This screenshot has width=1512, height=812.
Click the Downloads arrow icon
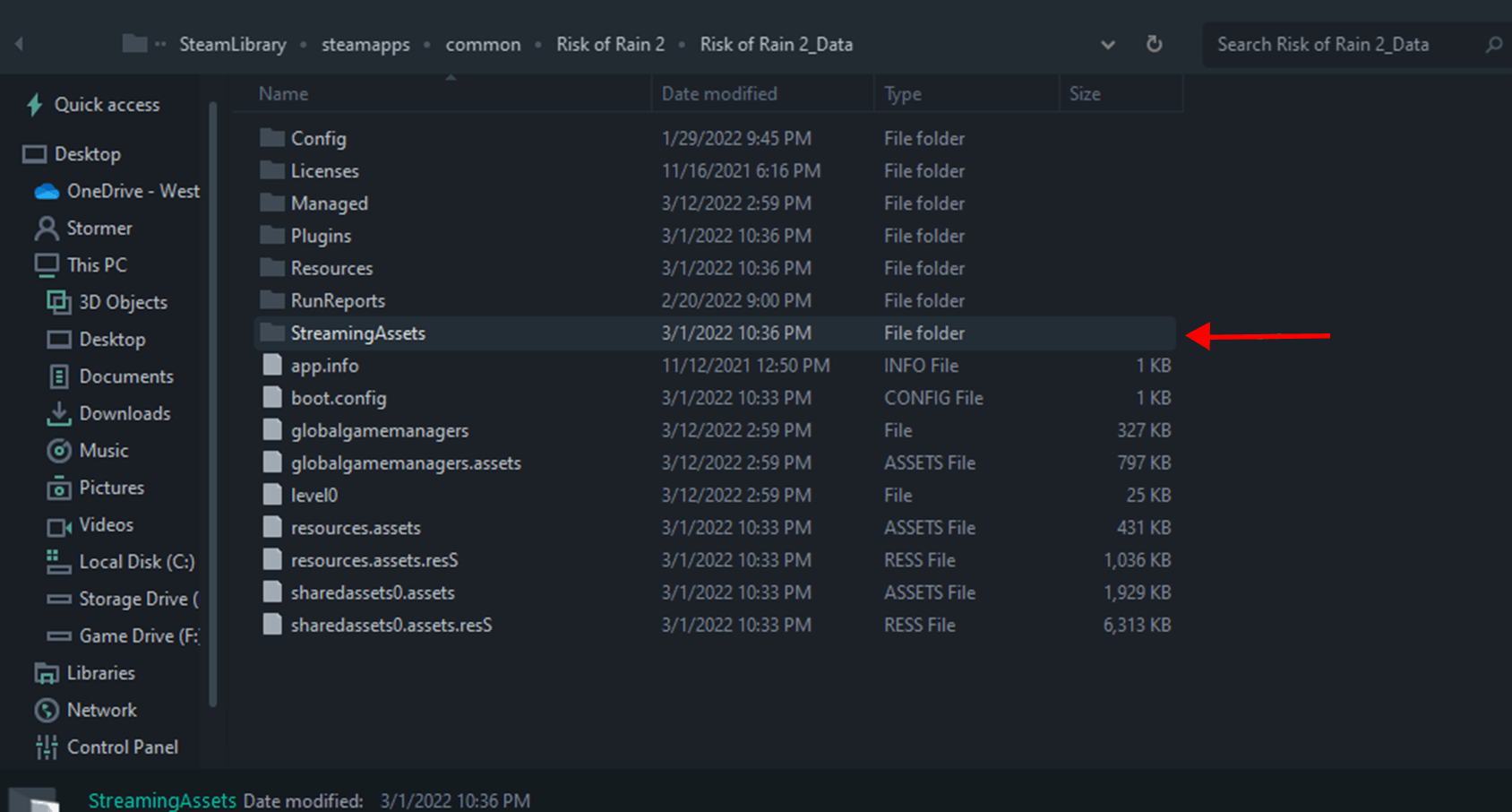tap(59, 413)
